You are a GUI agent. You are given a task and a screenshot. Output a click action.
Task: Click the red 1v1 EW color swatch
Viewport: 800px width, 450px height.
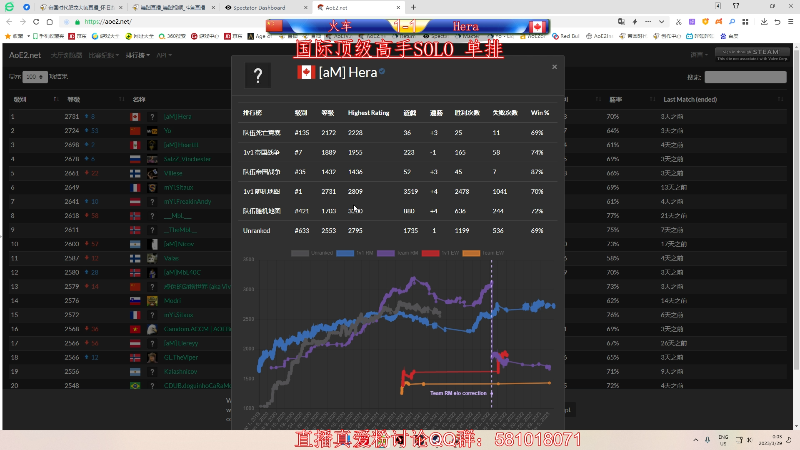[x=431, y=253]
